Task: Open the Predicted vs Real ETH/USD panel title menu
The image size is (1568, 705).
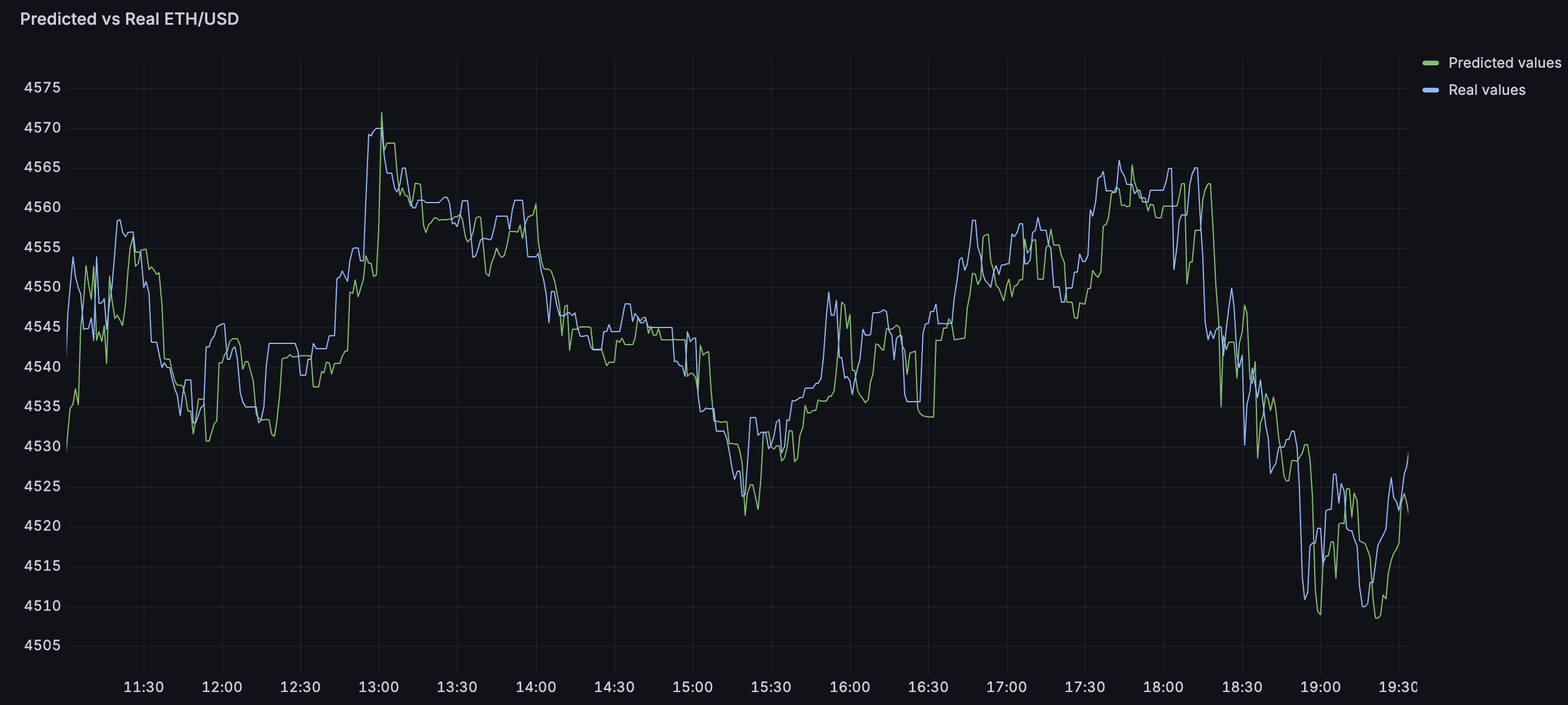Action: click(129, 19)
